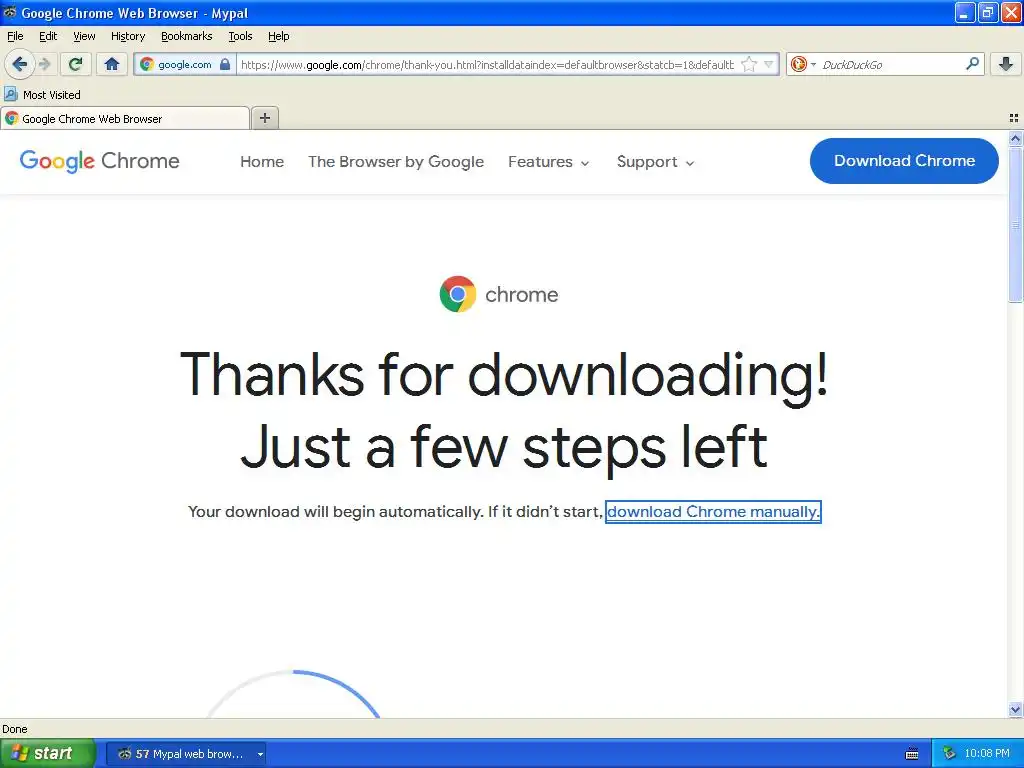Click the 10:08 PM clock
Screen dimensions: 1024x768
click(987, 754)
